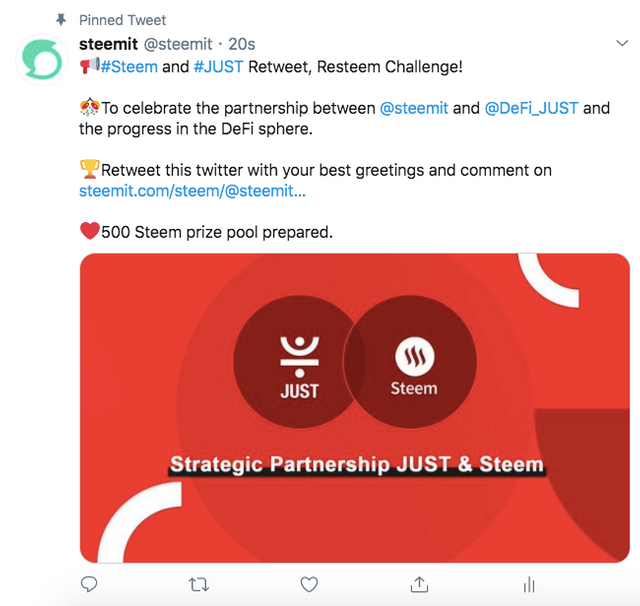The height and width of the screenshot is (606, 640).
Task: Click the reply speech bubble icon
Action: [89, 584]
